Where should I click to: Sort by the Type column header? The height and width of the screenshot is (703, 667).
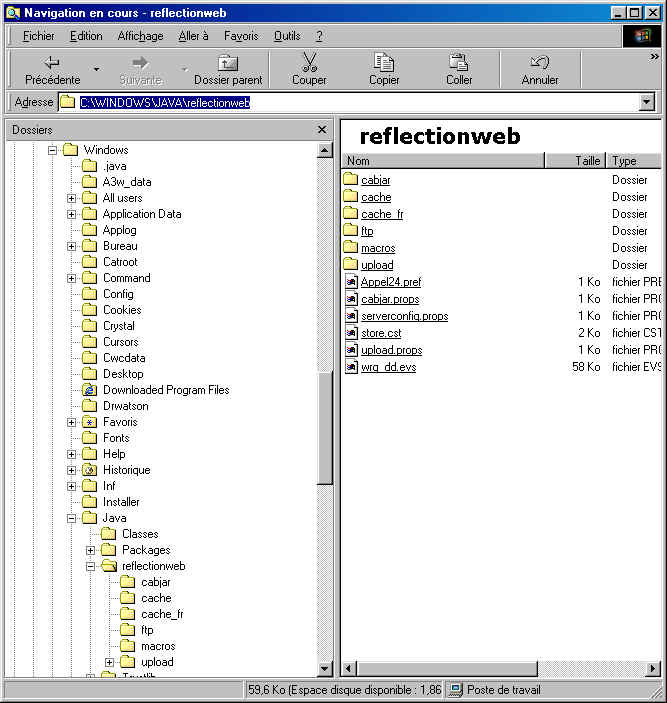(x=634, y=161)
